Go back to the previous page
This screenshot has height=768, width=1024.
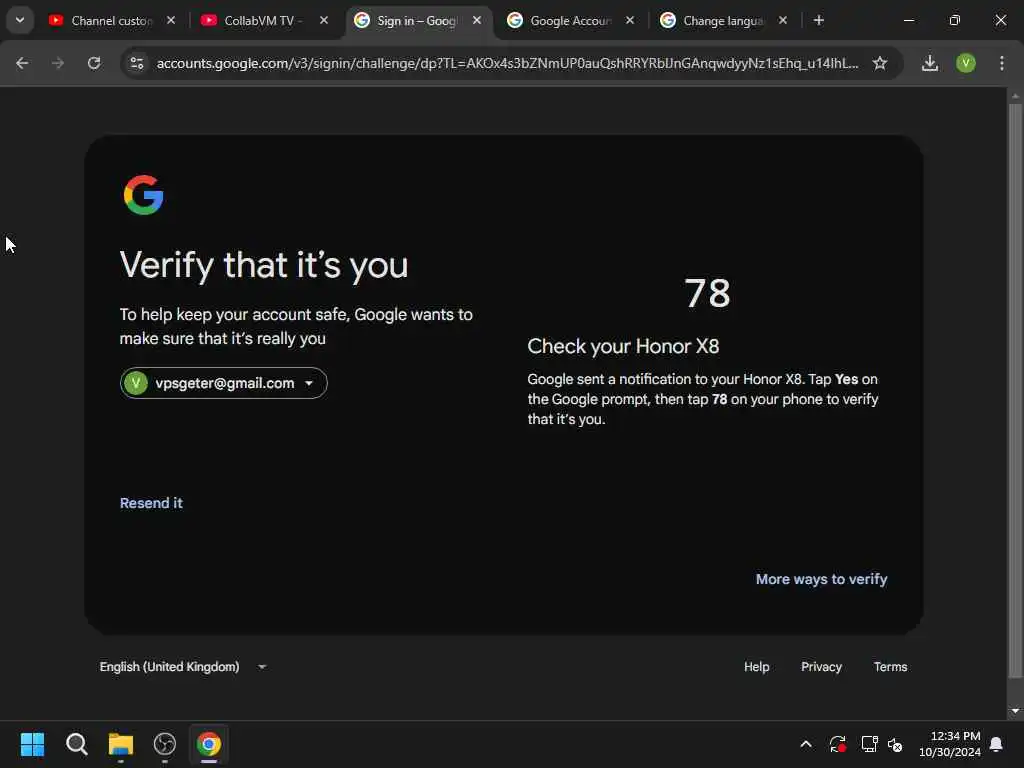click(x=22, y=63)
